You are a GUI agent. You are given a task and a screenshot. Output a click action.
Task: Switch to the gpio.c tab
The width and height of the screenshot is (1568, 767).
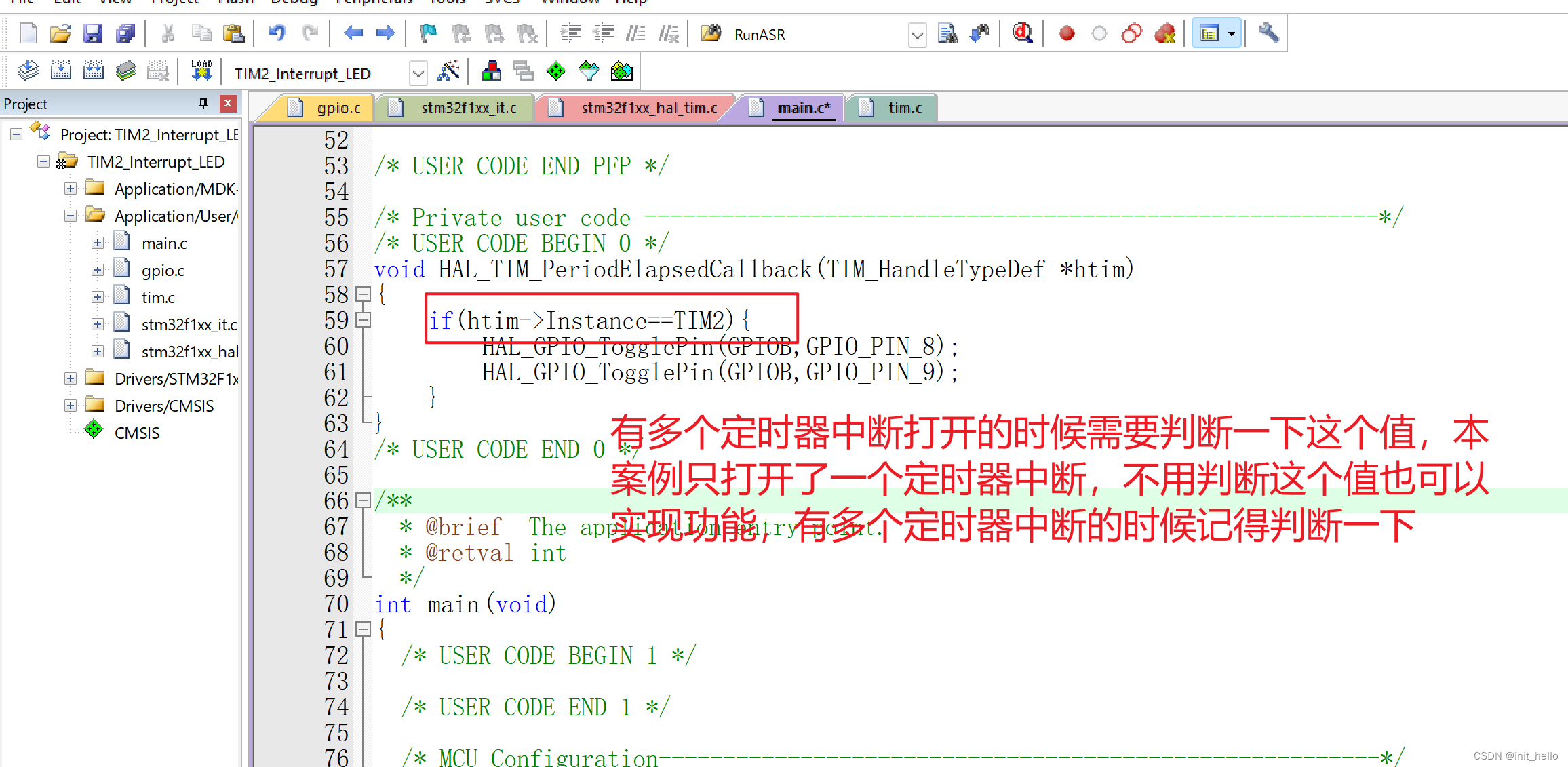338,108
